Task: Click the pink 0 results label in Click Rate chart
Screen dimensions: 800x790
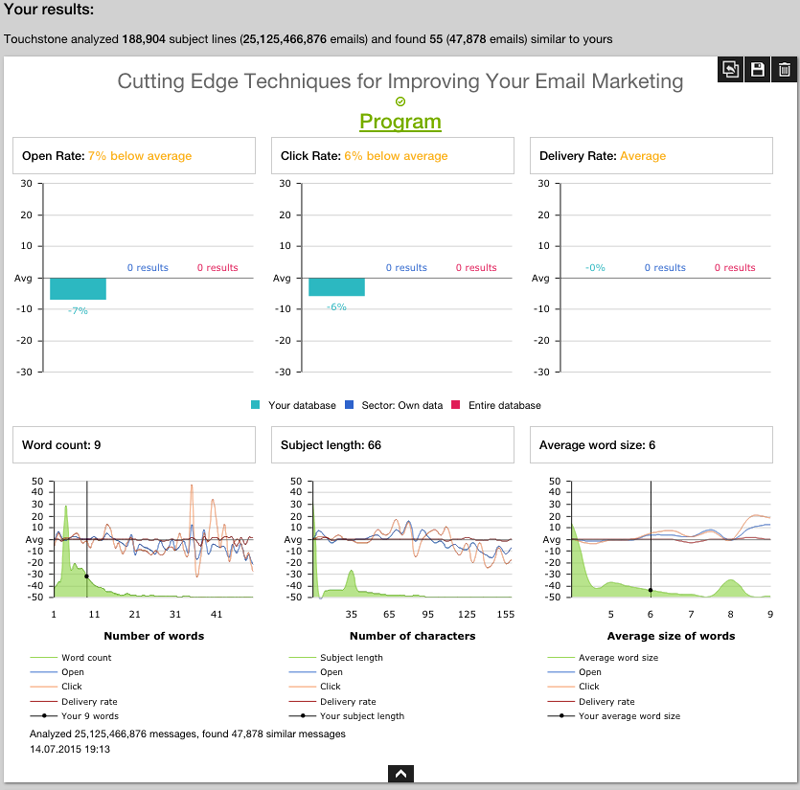Action: point(476,267)
